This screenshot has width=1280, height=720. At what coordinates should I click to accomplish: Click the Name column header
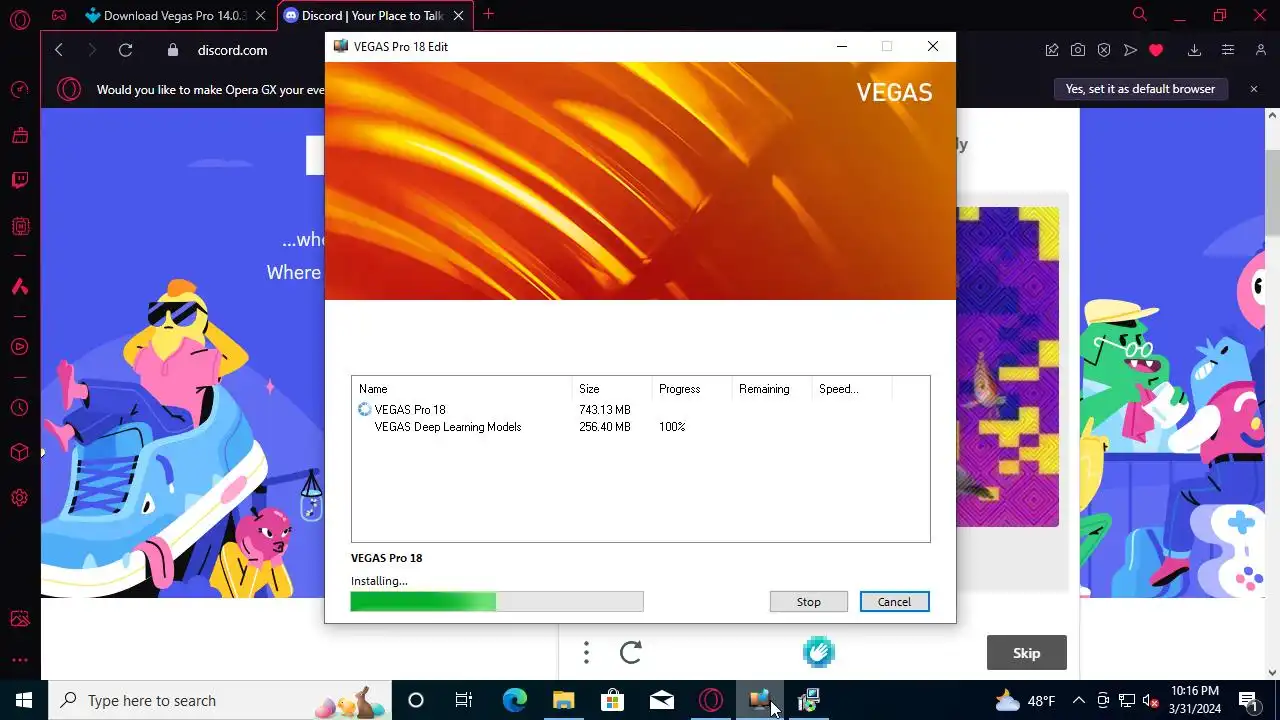[x=462, y=389]
